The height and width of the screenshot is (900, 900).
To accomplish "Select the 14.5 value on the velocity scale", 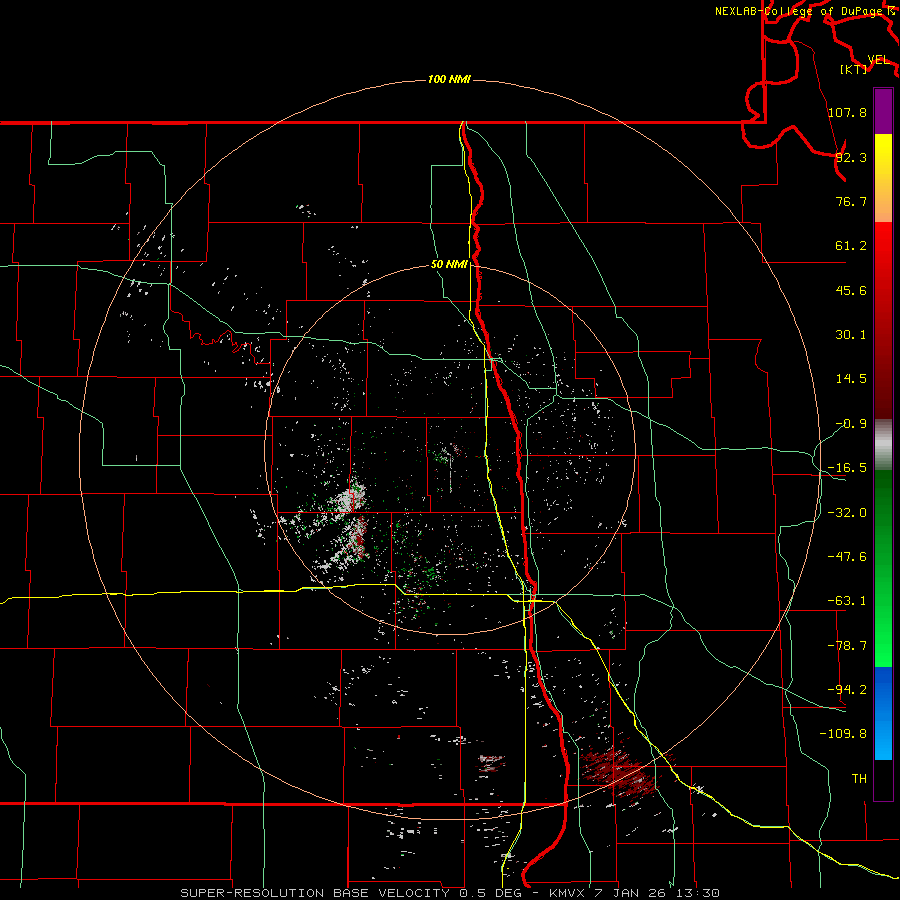I will coord(851,379).
